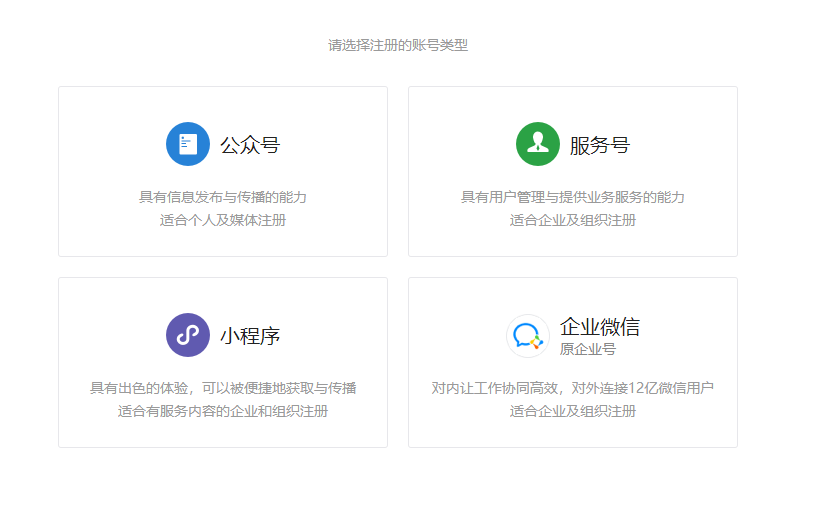Click 具有出色的体验 description in 小程序 card
Image resolution: width=827 pixels, height=508 pixels.
click(223, 388)
